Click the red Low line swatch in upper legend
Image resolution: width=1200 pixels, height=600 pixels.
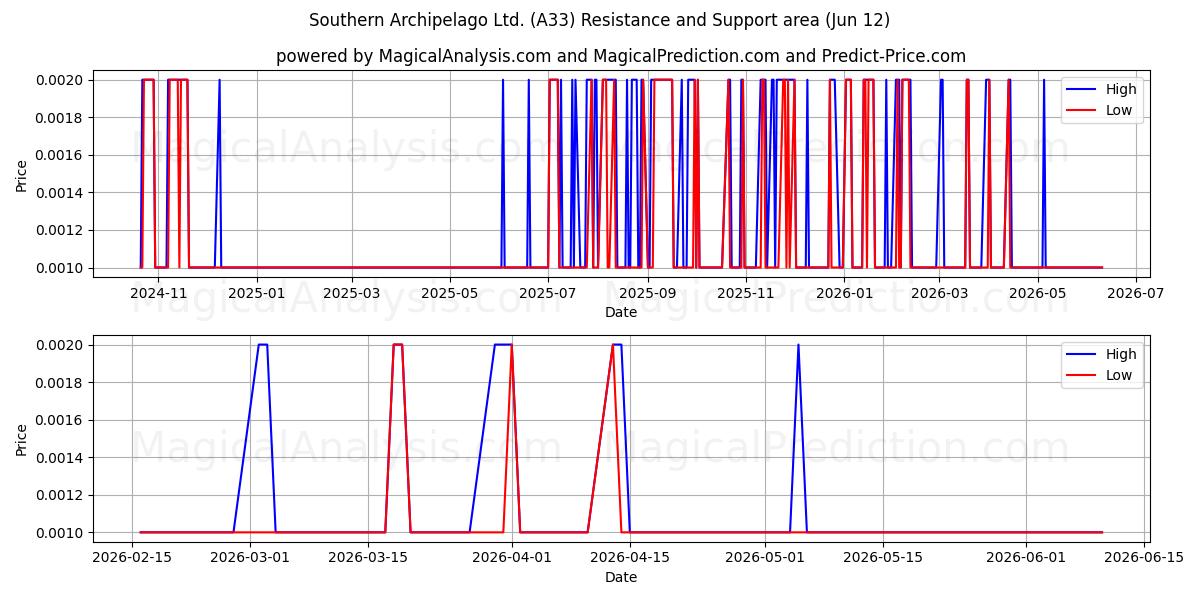click(1081, 111)
